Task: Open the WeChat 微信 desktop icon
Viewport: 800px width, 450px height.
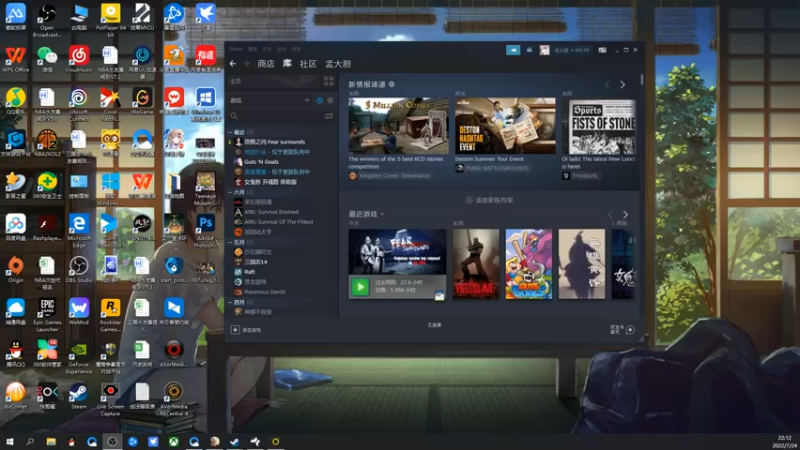Action: [47, 59]
